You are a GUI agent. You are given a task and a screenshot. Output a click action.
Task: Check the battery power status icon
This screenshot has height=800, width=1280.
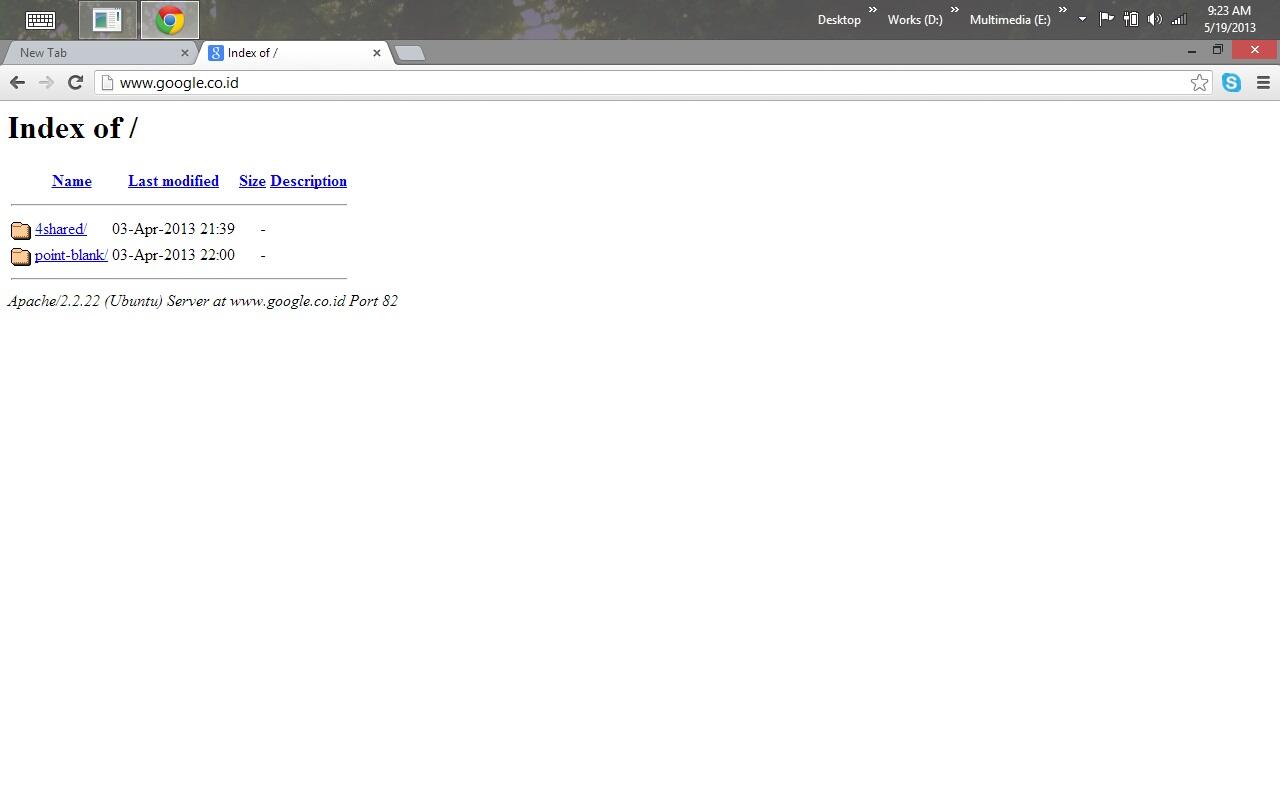(1131, 19)
